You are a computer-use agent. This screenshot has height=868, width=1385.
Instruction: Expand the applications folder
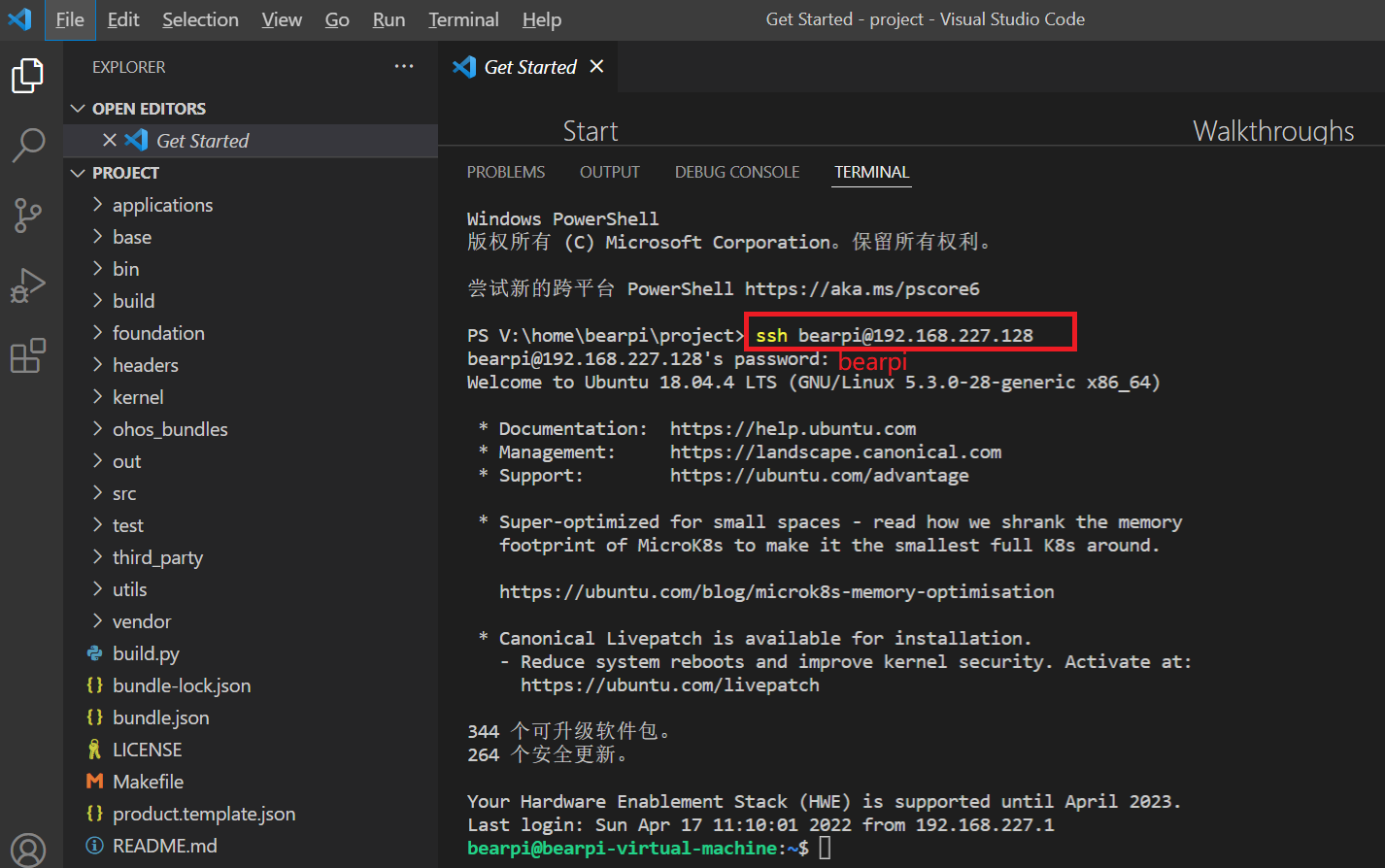click(x=97, y=204)
